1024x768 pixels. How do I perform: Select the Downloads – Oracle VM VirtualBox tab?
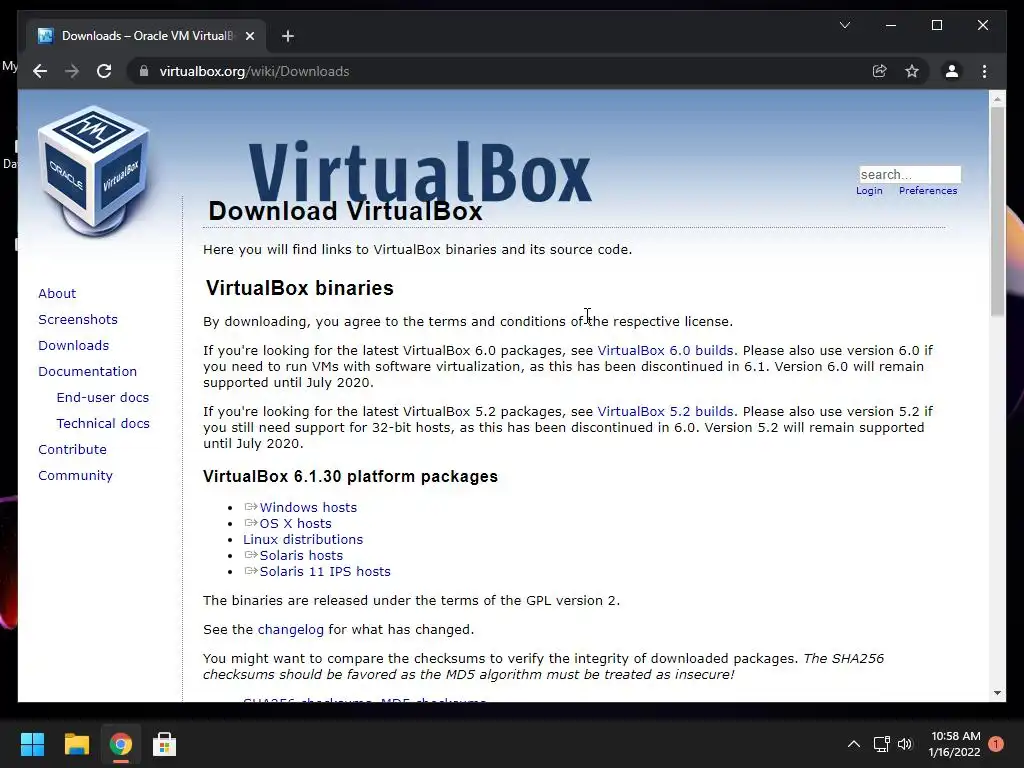click(x=145, y=36)
